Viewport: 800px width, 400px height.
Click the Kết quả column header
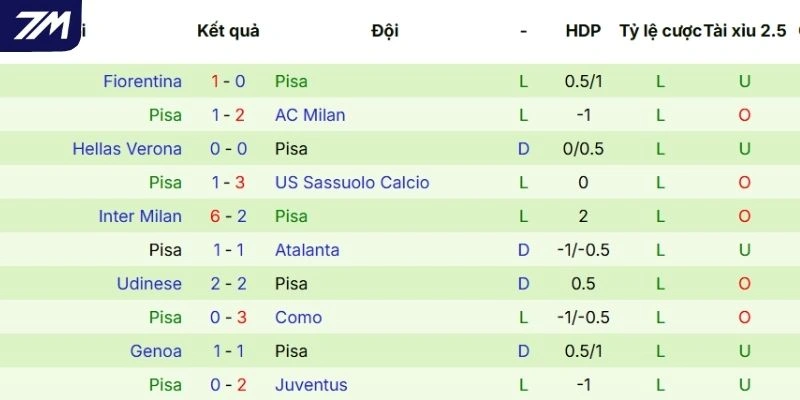coord(228,31)
